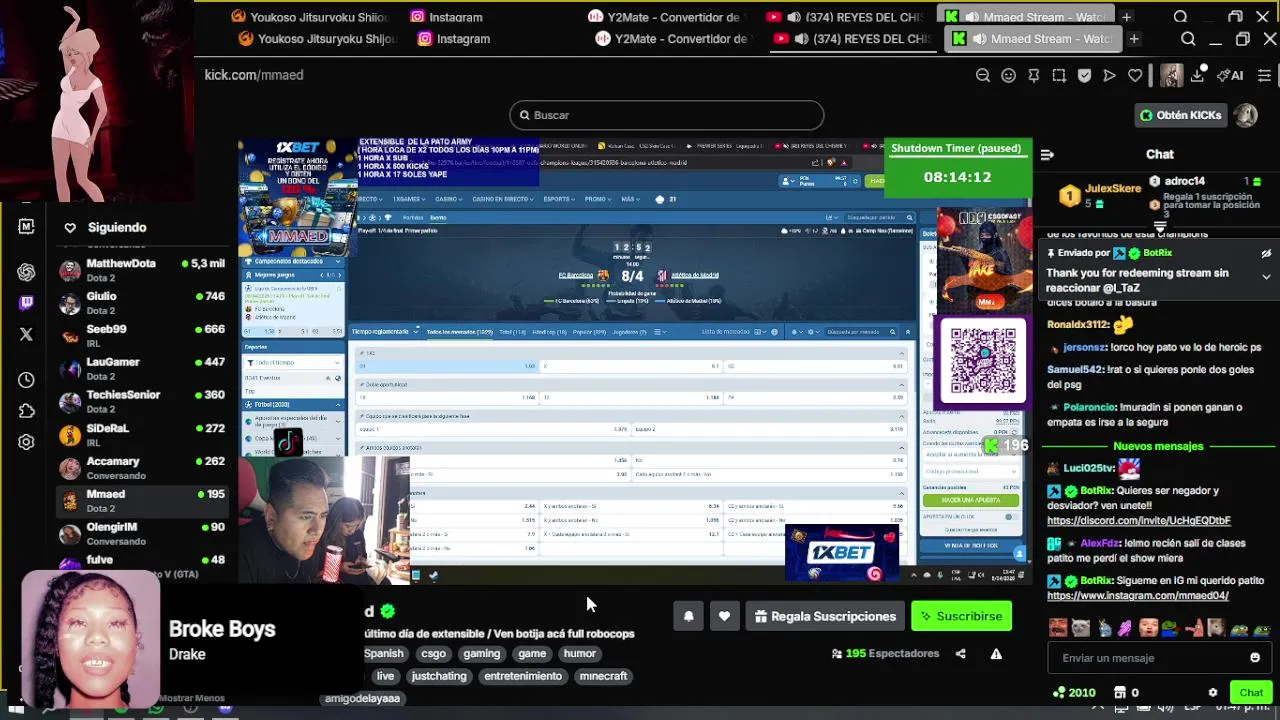Viewport: 1280px width, 720px height.
Task: Open browser history clock icon
Action: coord(26,380)
